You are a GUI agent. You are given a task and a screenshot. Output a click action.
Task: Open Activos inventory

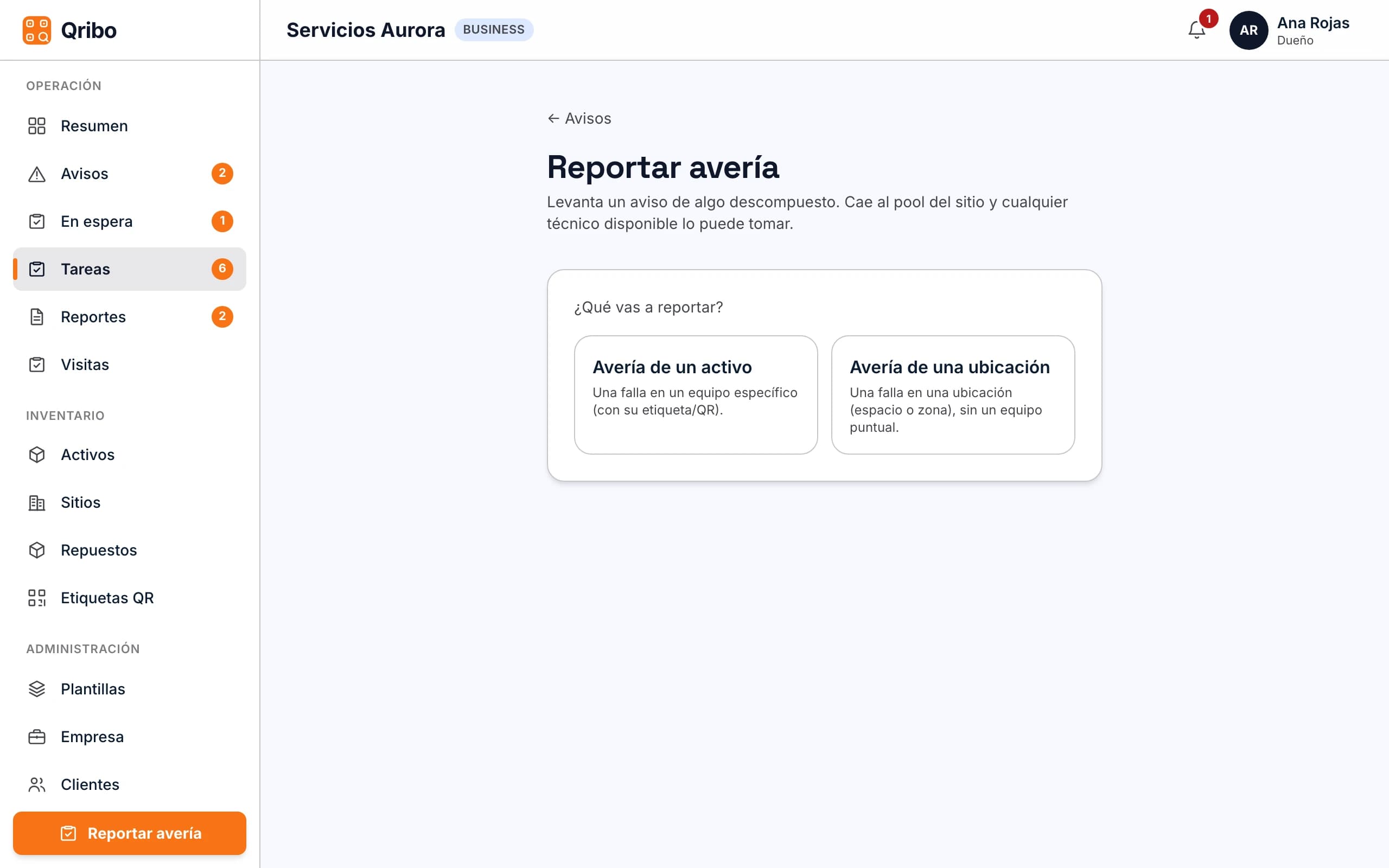130,454
